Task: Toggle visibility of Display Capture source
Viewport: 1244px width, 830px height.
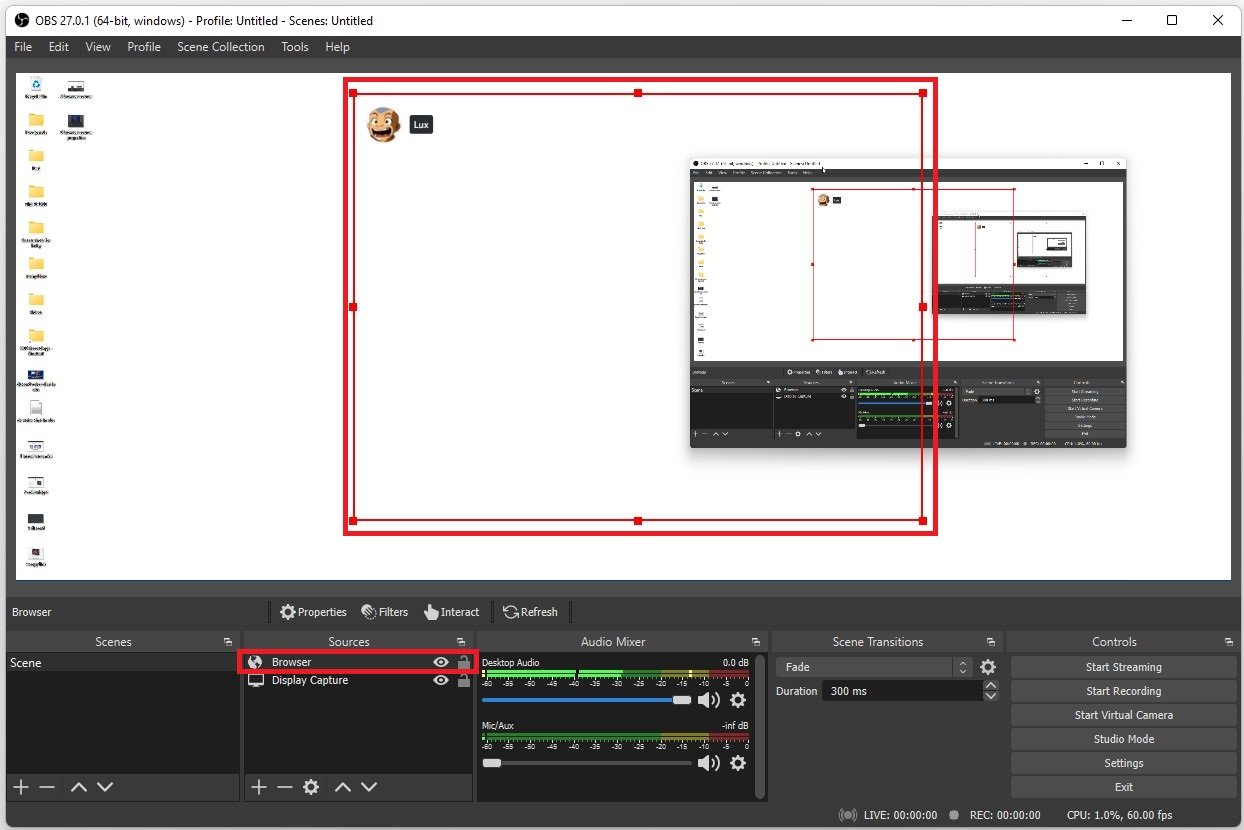Action: point(440,680)
